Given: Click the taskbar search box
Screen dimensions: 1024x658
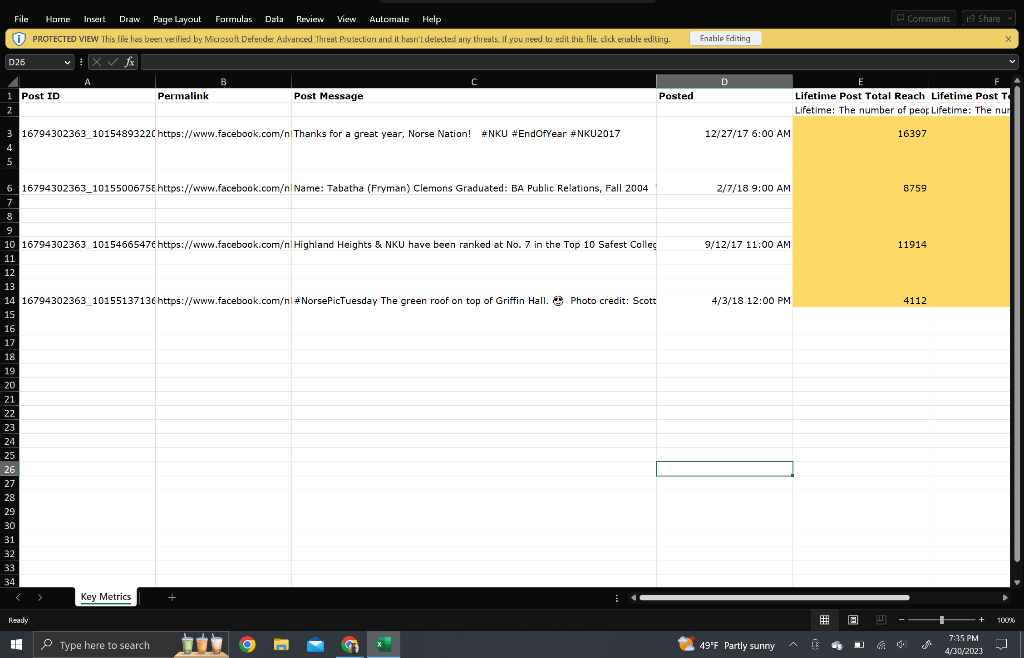Looking at the screenshot, I should [131, 644].
